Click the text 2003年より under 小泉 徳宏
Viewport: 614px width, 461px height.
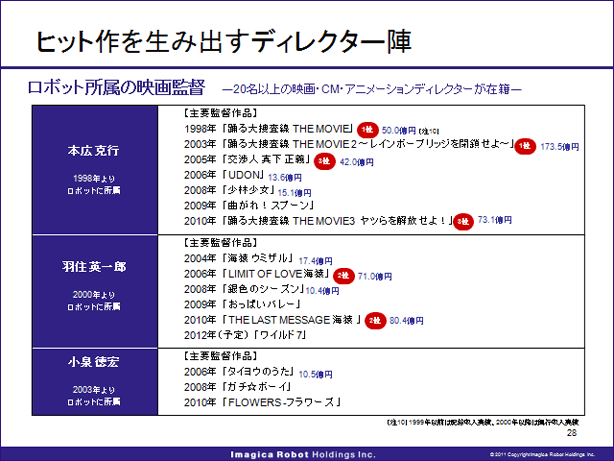pyautogui.click(x=94, y=390)
